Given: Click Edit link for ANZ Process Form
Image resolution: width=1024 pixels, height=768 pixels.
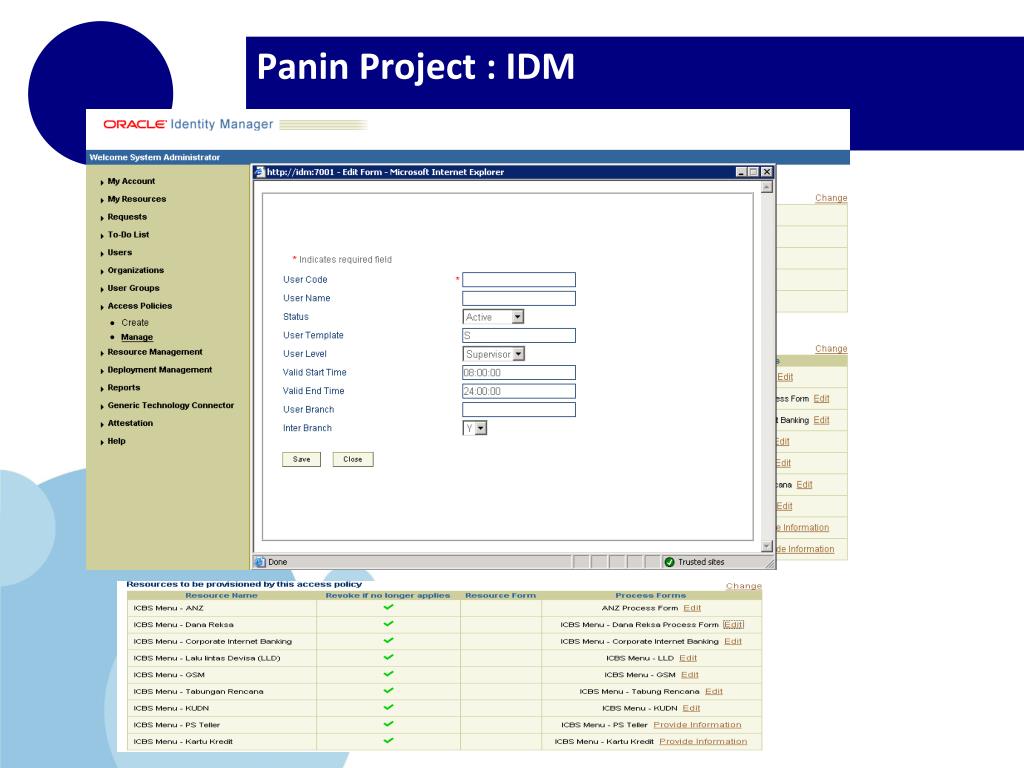Looking at the screenshot, I should (x=692, y=608).
